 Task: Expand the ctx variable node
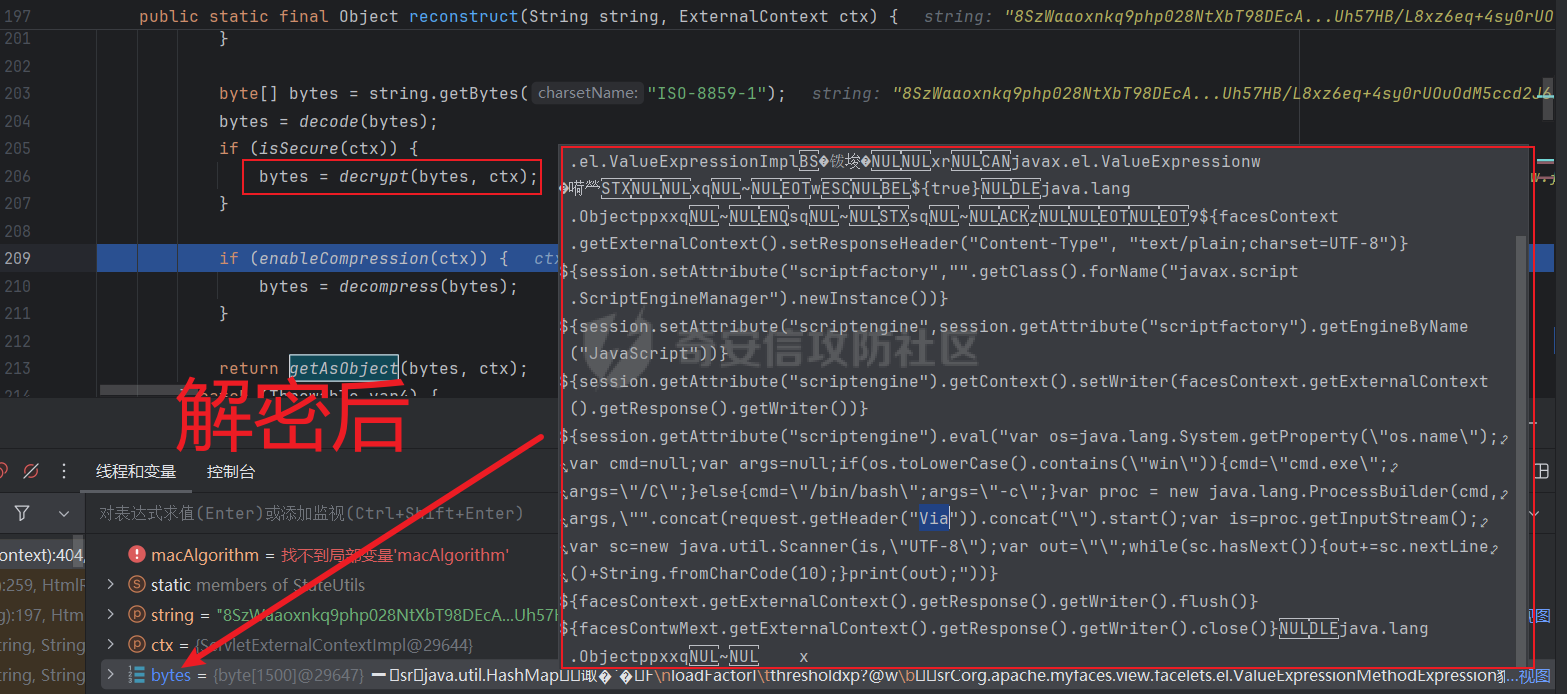pos(110,645)
